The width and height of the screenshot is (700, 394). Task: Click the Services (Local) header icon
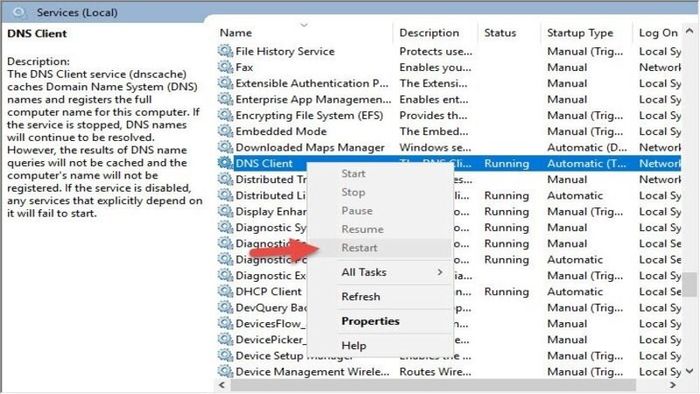pos(19,12)
